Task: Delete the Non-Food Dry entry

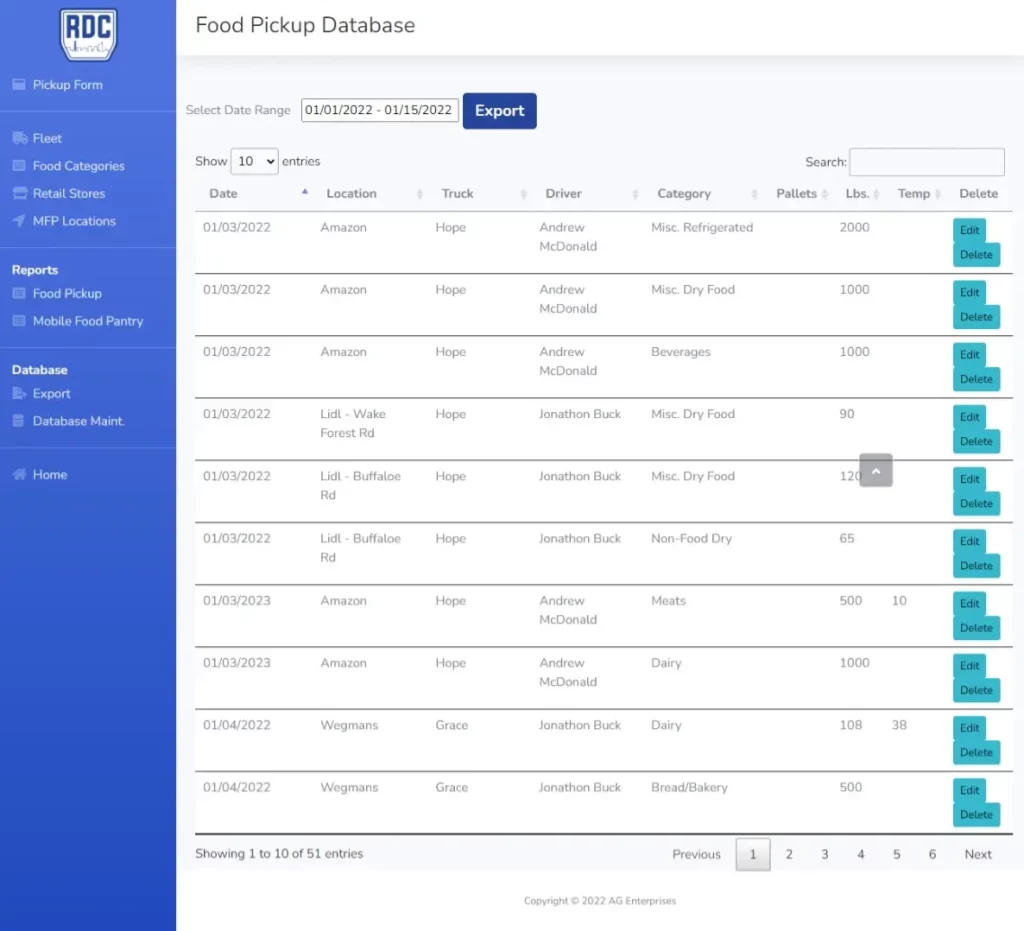Action: click(x=976, y=566)
